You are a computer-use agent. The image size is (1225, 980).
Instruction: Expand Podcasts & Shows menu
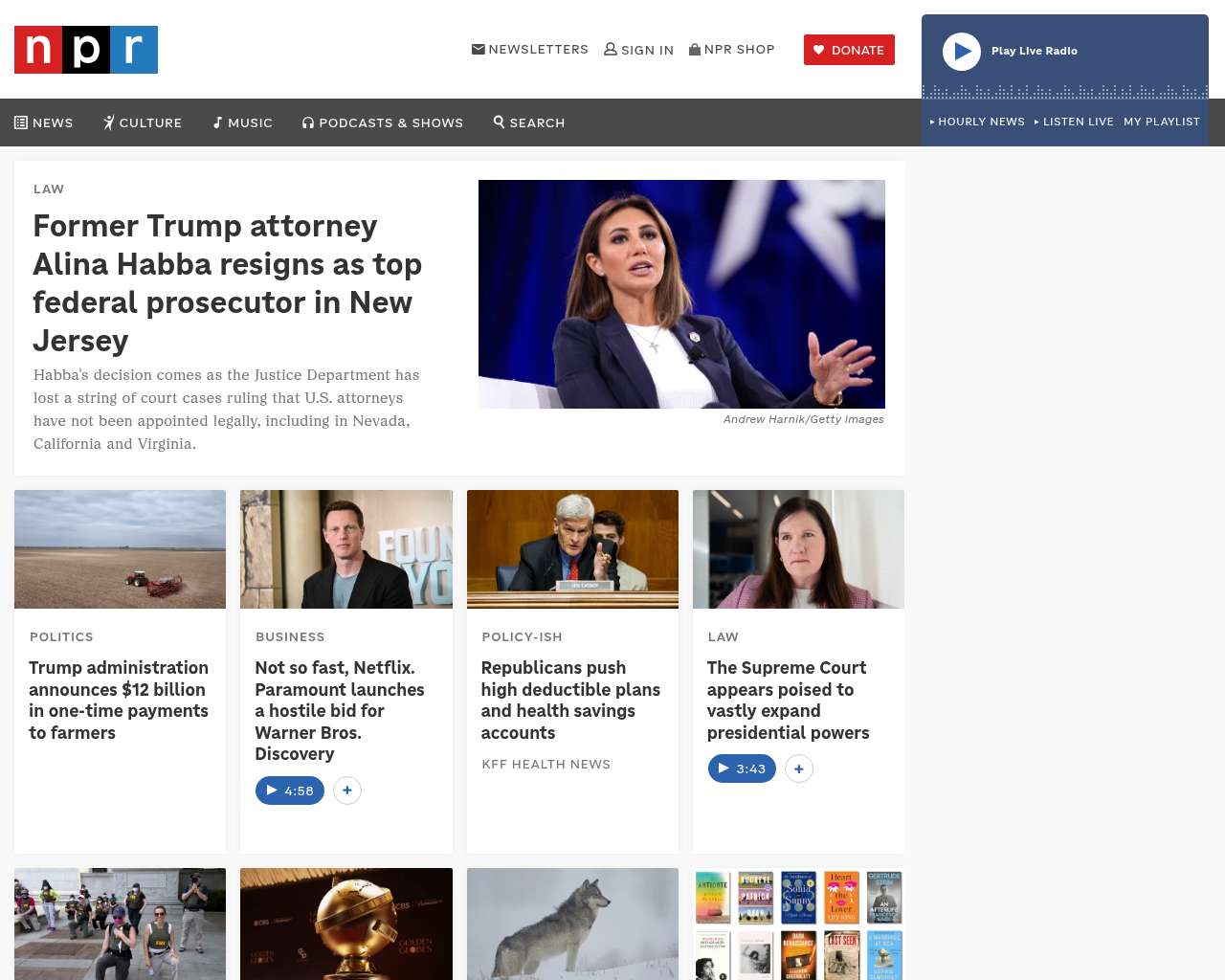[383, 122]
